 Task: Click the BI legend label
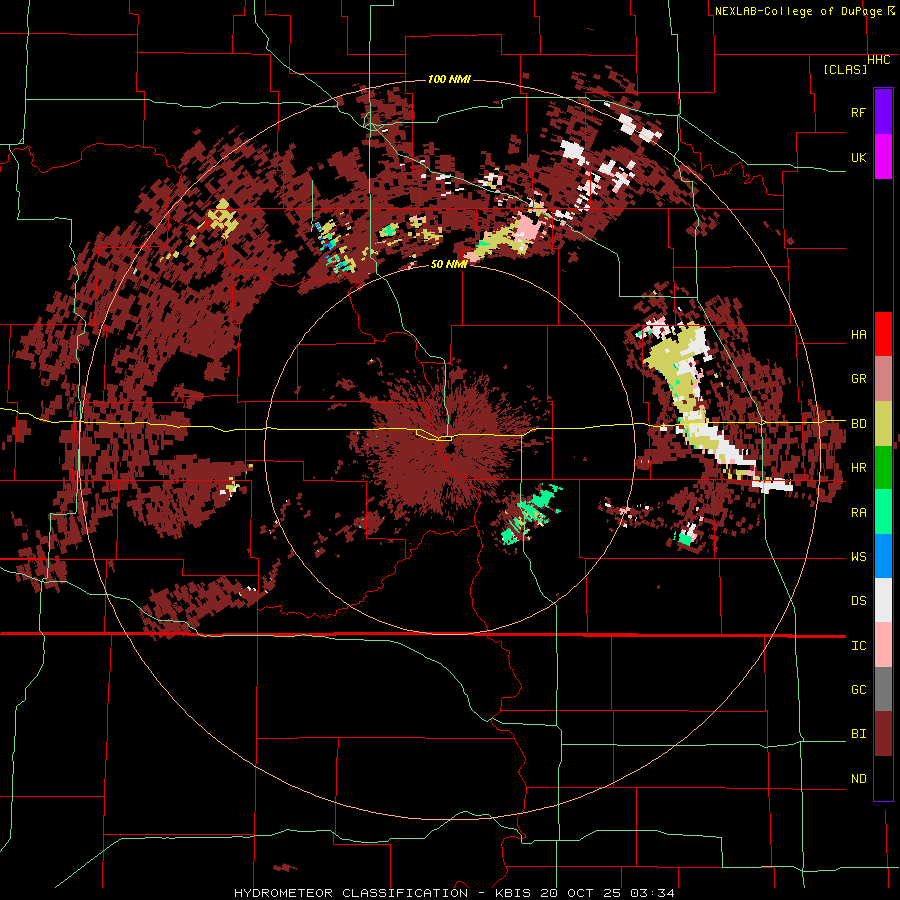point(858,734)
